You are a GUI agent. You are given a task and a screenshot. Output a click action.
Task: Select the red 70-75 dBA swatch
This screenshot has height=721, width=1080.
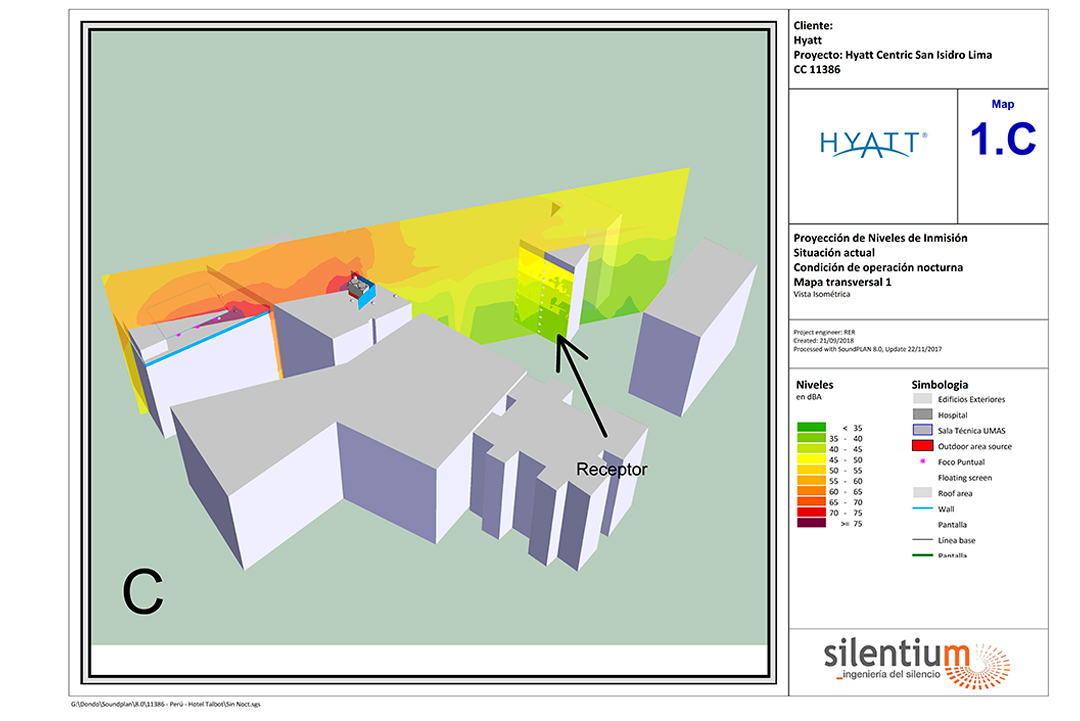point(811,512)
